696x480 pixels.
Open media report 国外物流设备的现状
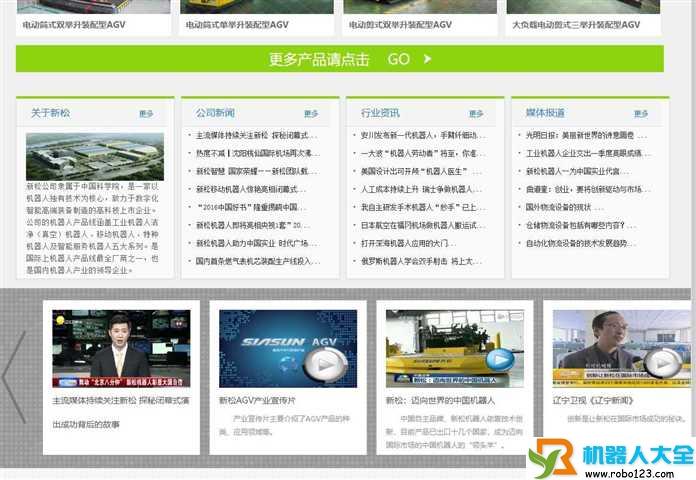(x=564, y=207)
